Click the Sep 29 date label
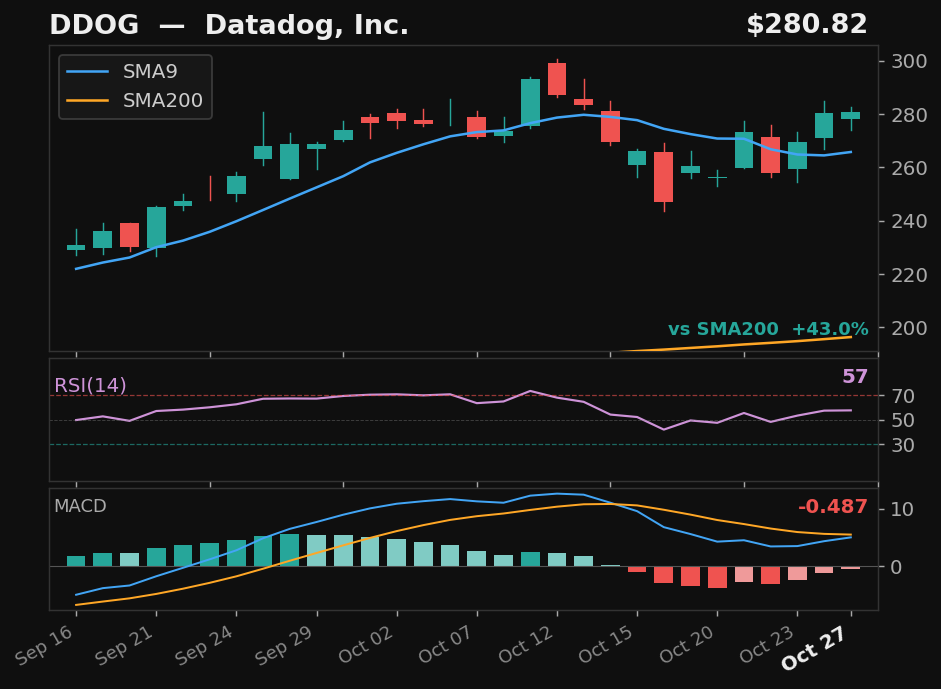Screen dimensions: 941x689 point(286,645)
